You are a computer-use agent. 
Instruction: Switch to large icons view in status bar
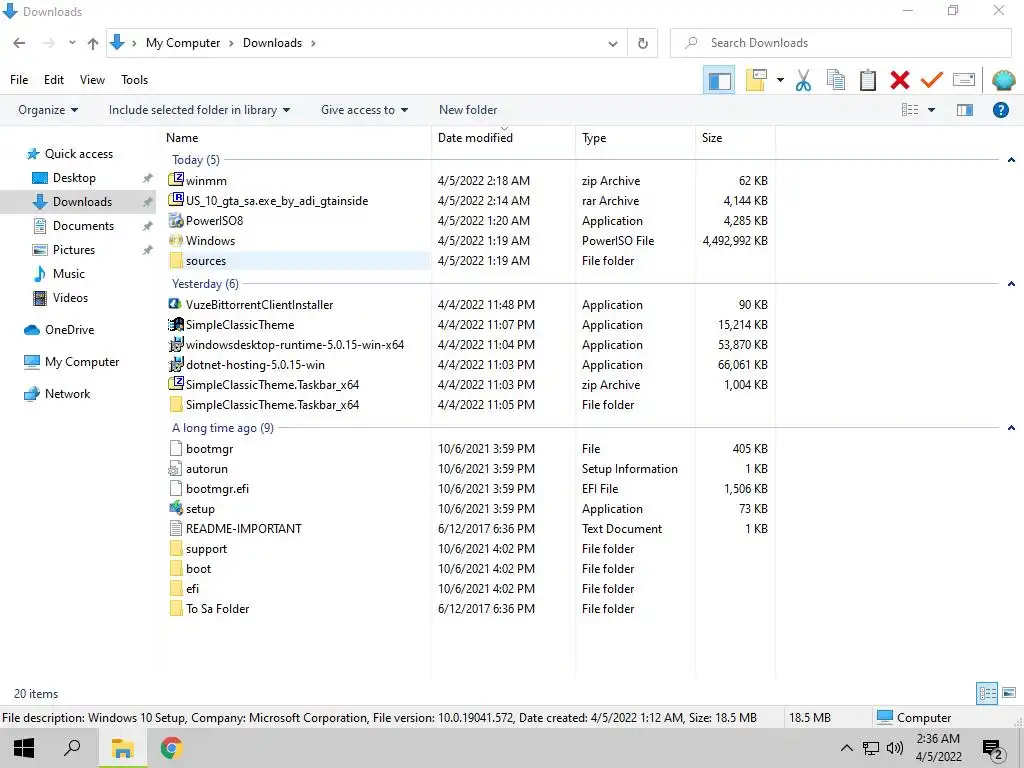pyautogui.click(x=1009, y=693)
